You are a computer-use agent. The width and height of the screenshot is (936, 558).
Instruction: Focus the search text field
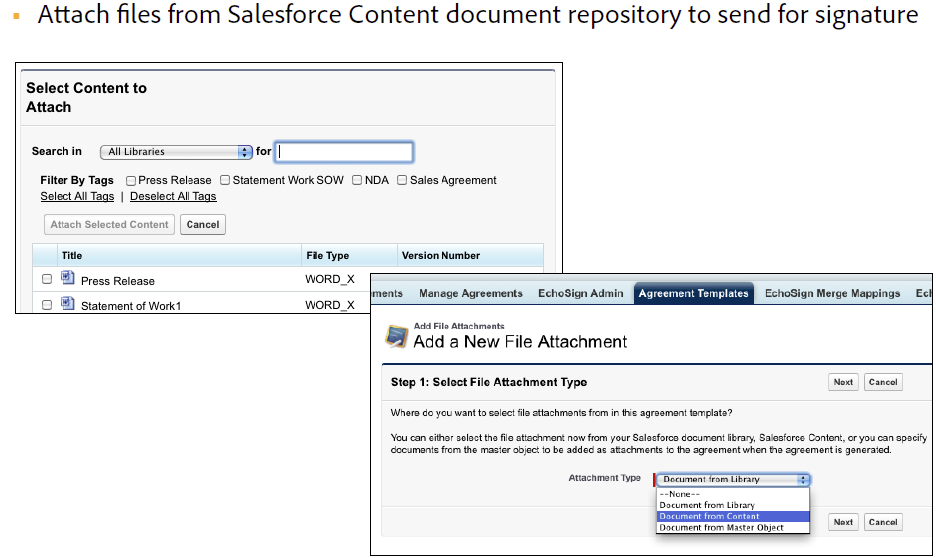click(x=344, y=152)
